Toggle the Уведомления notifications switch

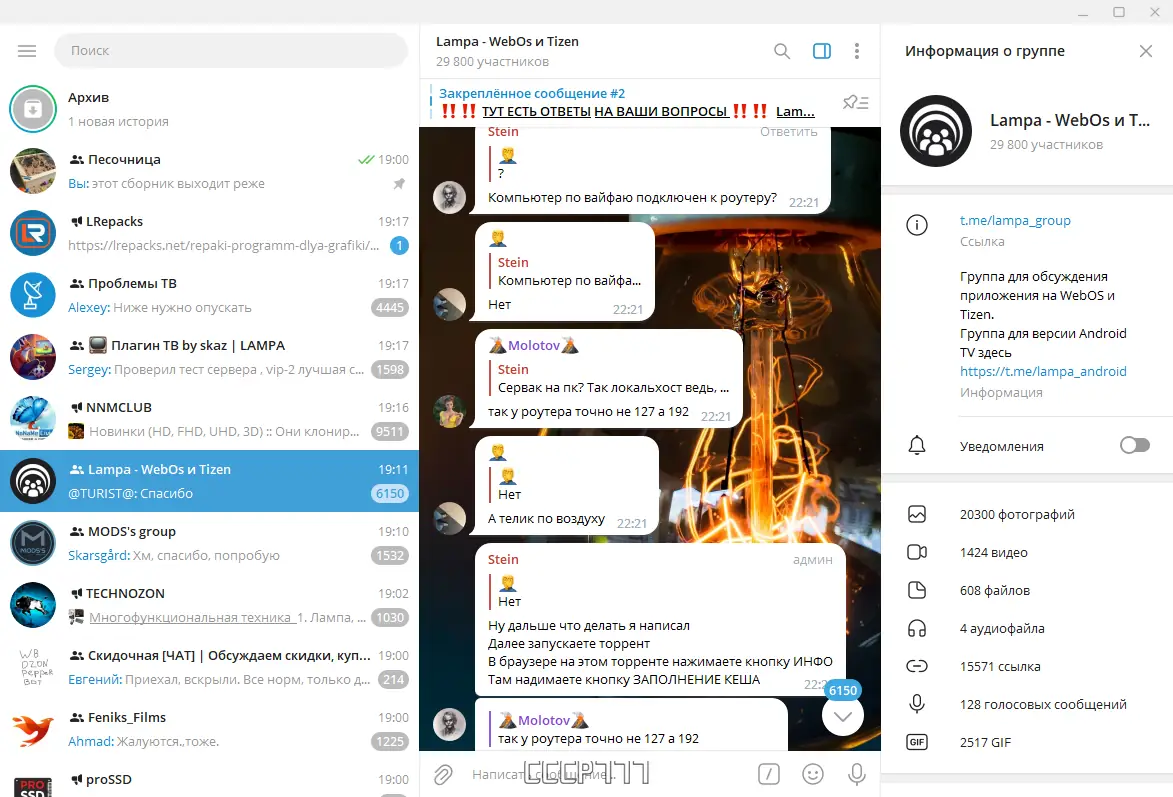[x=1134, y=445]
